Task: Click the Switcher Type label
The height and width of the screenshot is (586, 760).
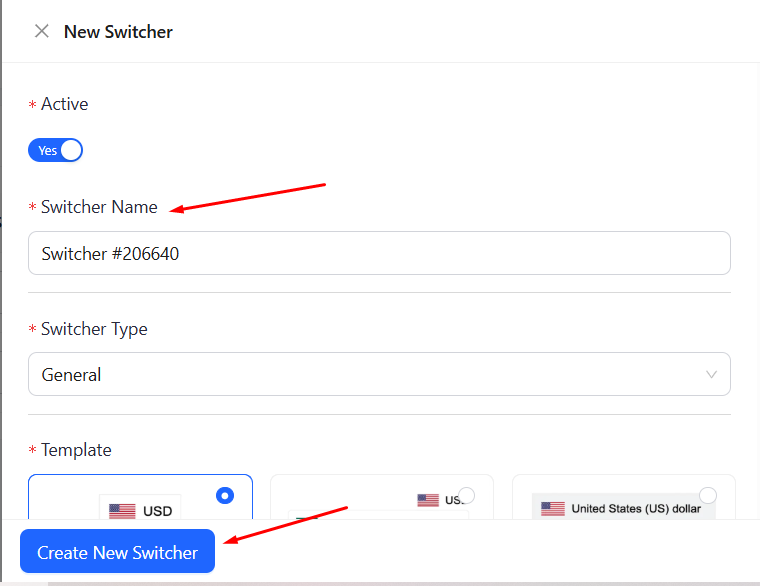Action: coord(94,329)
